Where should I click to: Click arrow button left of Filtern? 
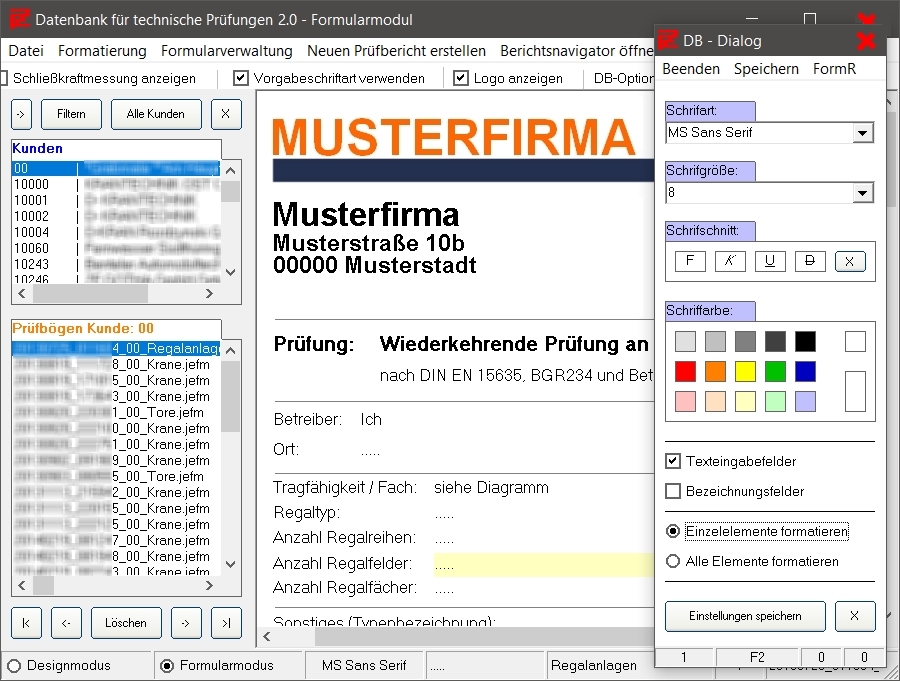(21, 114)
